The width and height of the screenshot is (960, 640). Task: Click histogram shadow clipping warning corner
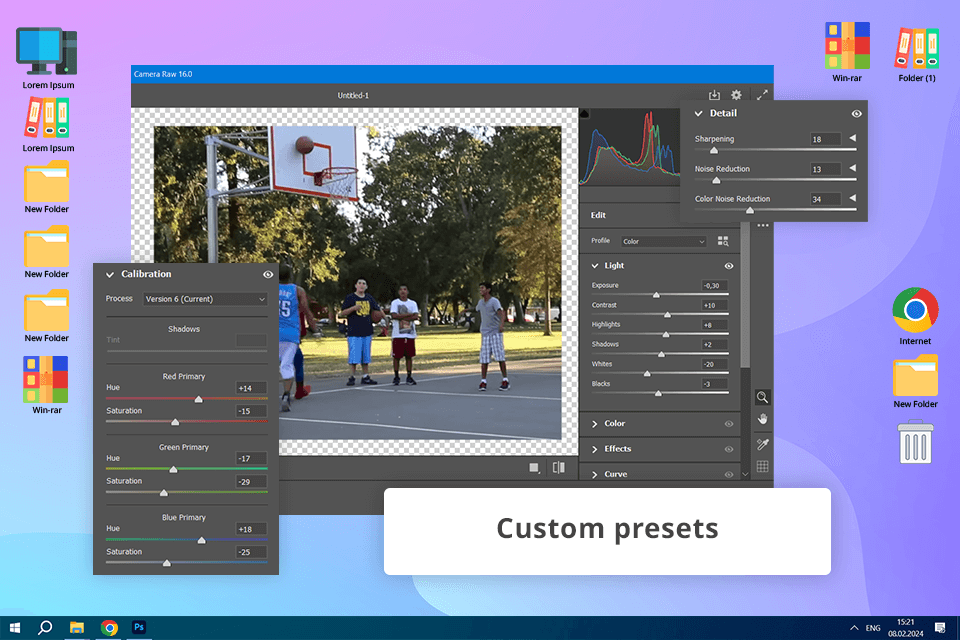coord(584,114)
